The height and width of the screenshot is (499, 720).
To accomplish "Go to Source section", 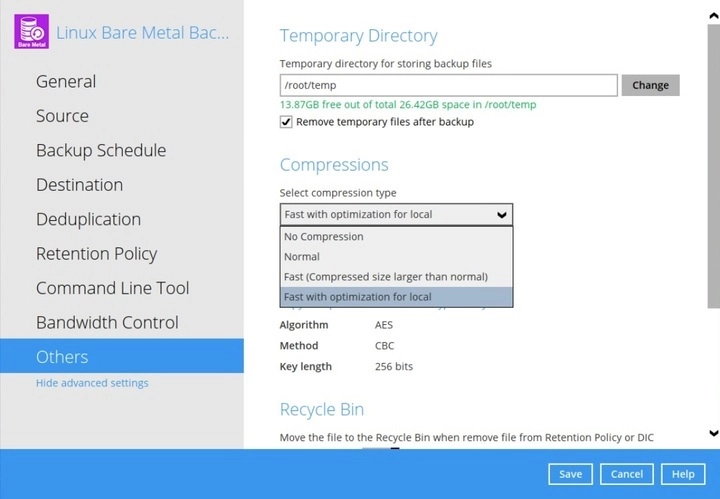I will pyautogui.click(x=62, y=116).
